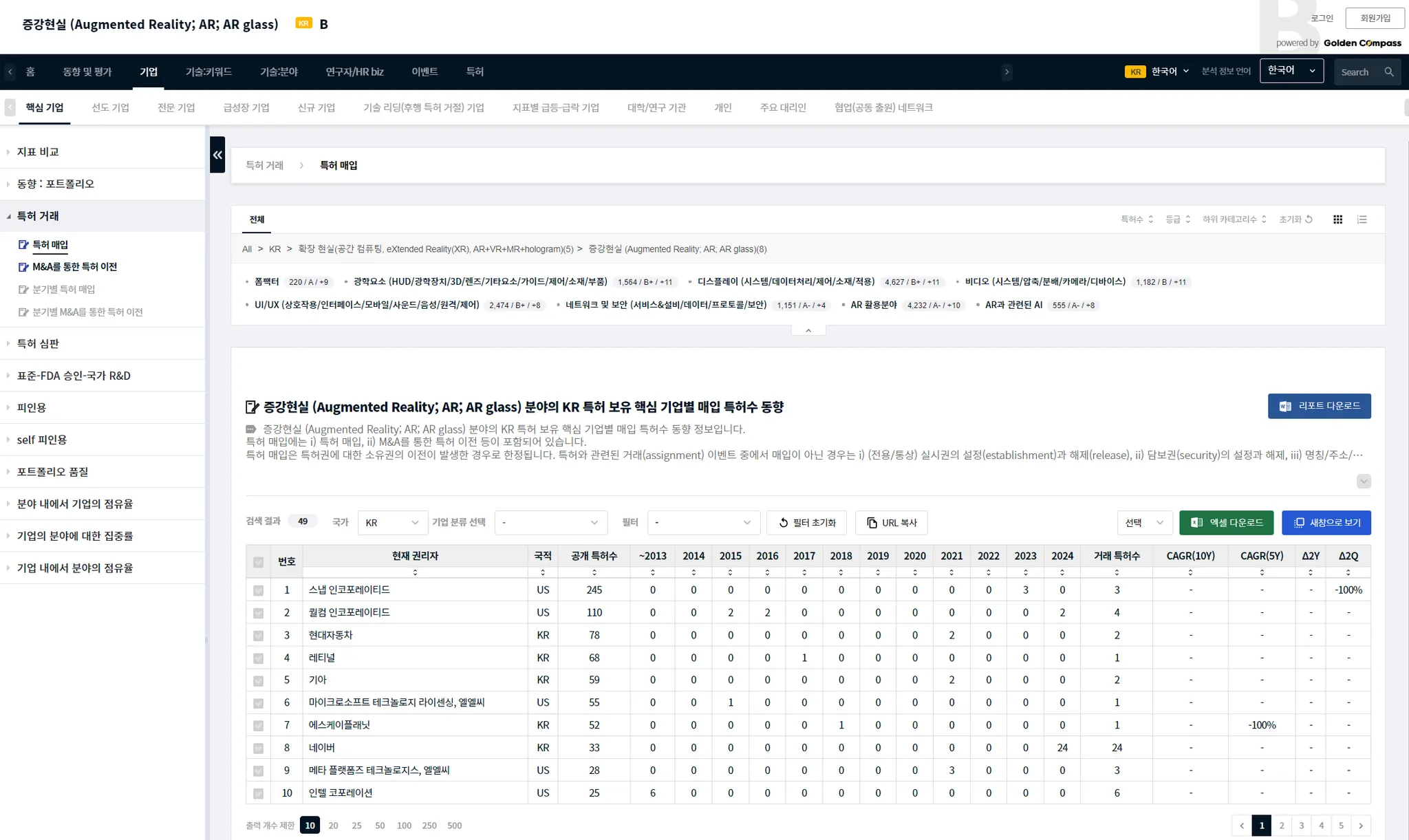Viewport: 1409px width, 840px height.
Task: Switch to grid view icon
Action: (1337, 219)
